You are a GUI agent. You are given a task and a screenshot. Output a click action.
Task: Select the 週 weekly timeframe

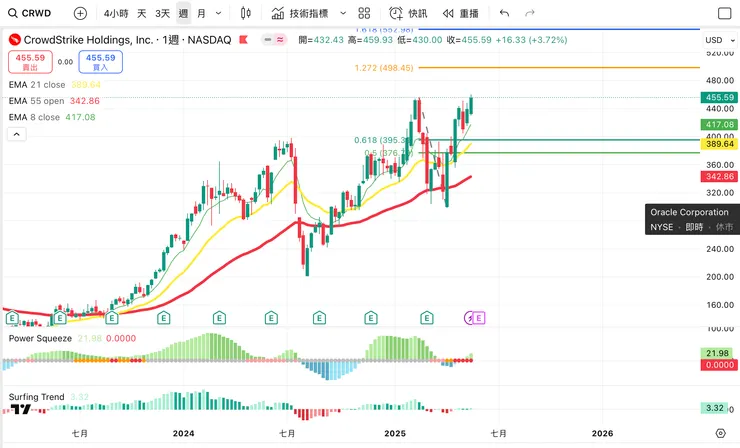pos(184,13)
